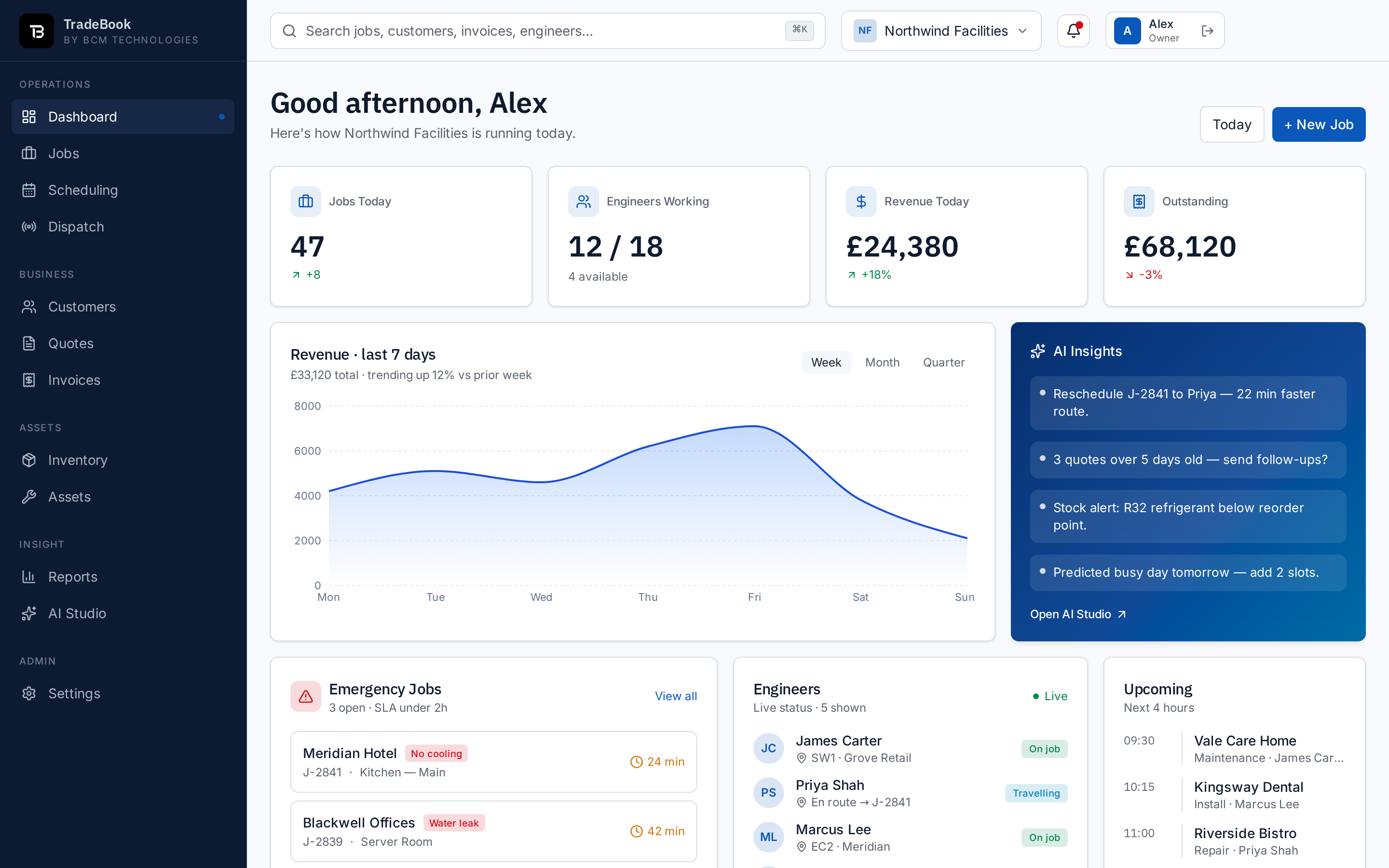
Task: Click the Settings gear icon
Action: 29,693
